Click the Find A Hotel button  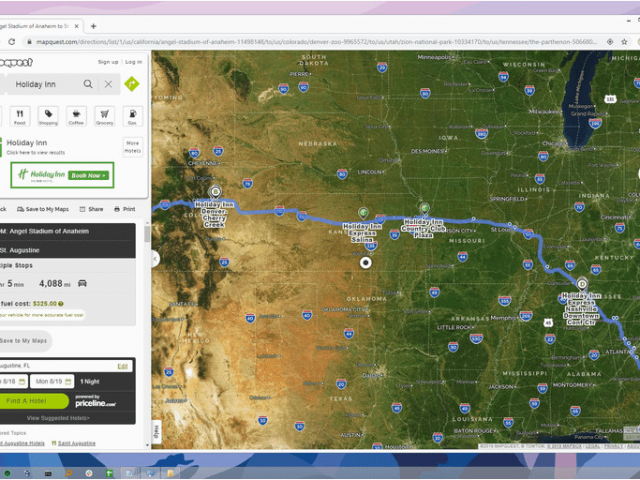tap(33, 401)
